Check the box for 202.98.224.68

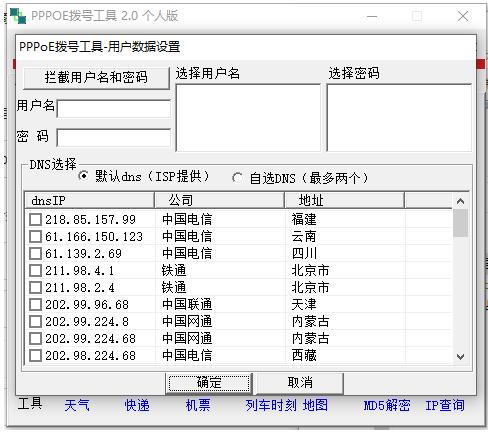[35, 356]
